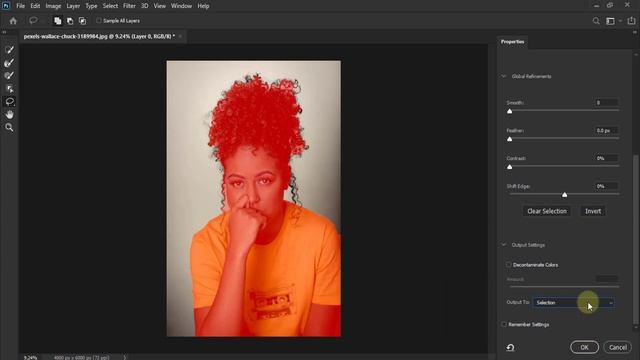The height and width of the screenshot is (360, 640).
Task: Click the Home icon in options bar
Action: point(13,21)
